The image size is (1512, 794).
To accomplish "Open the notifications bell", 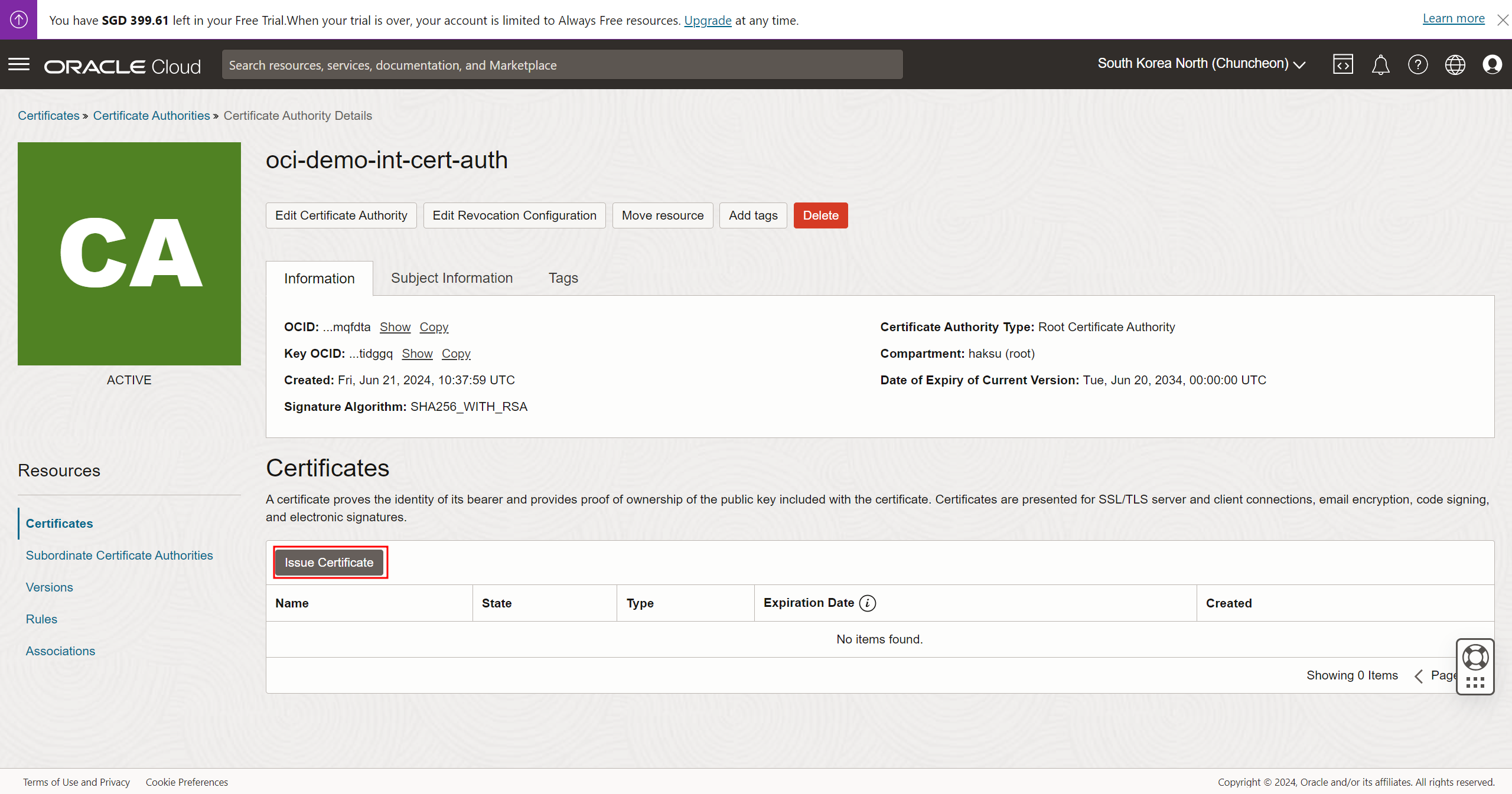I will pyautogui.click(x=1380, y=64).
